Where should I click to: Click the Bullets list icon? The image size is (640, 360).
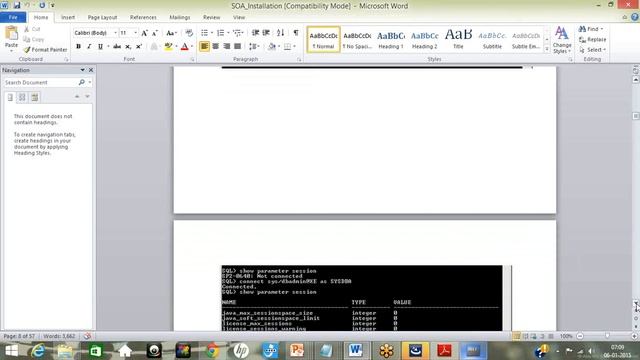click(204, 33)
